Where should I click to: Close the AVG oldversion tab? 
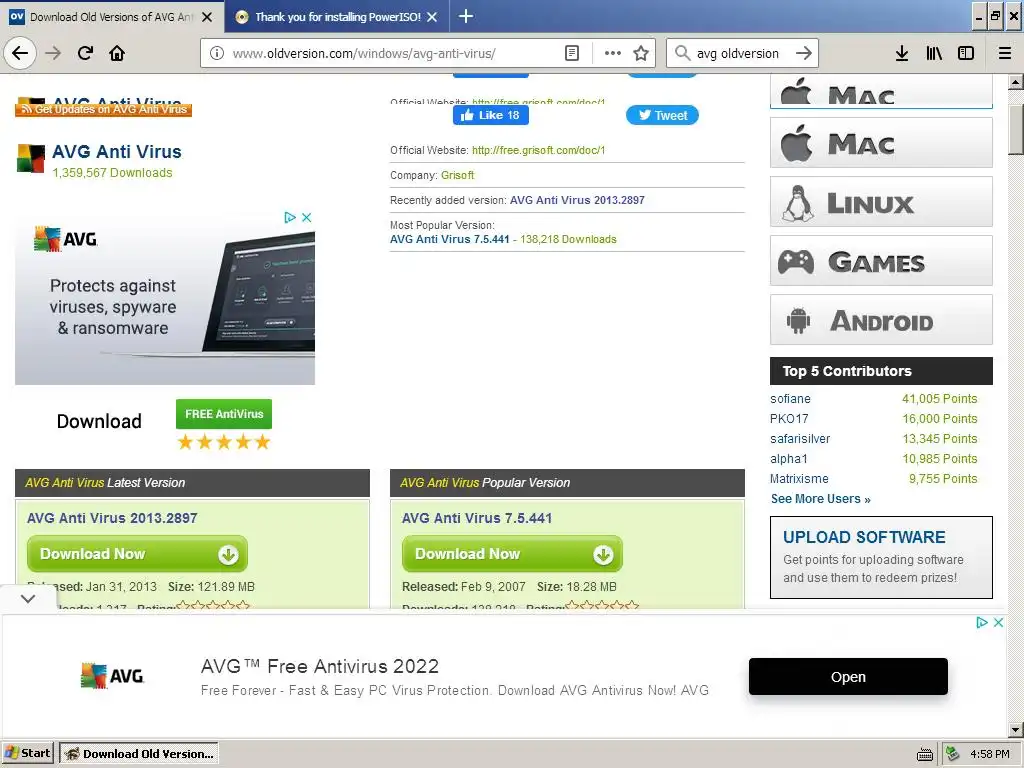coord(207,17)
